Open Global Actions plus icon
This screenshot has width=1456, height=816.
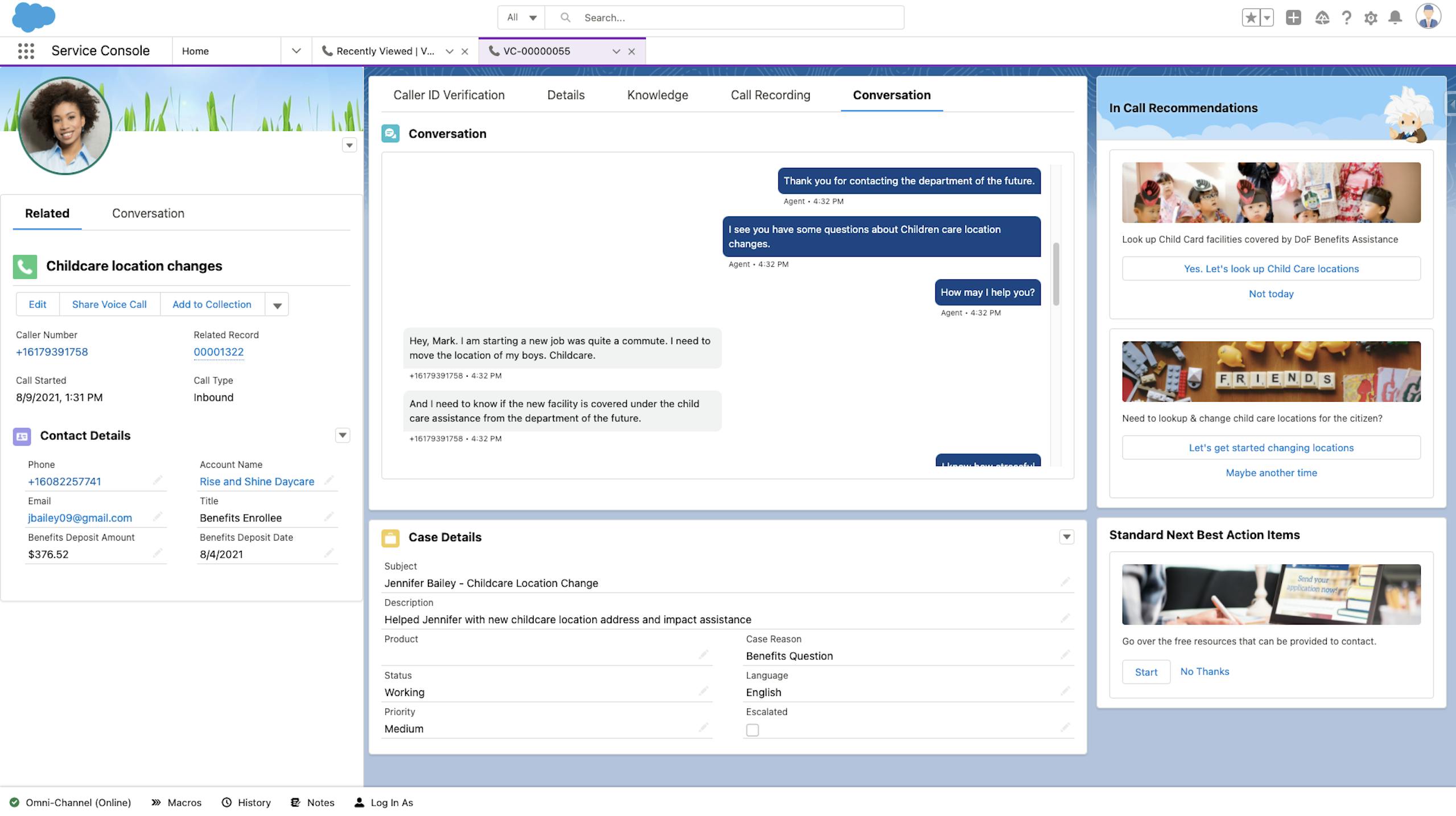(x=1293, y=18)
